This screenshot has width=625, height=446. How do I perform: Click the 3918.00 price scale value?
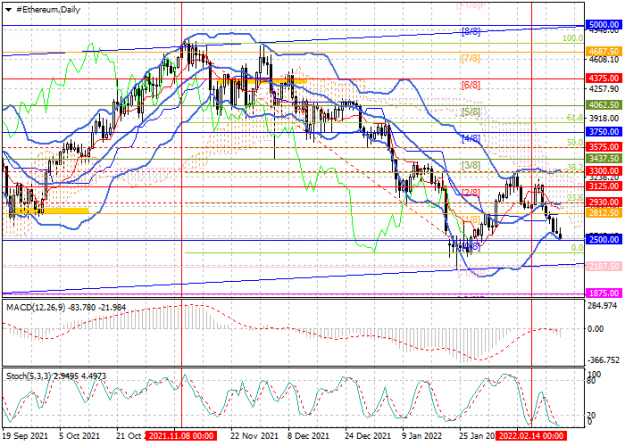coord(603,118)
